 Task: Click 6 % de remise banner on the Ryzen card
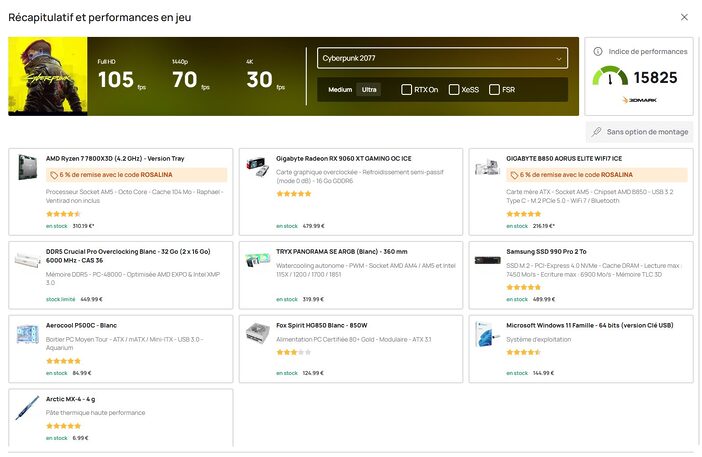click(137, 175)
